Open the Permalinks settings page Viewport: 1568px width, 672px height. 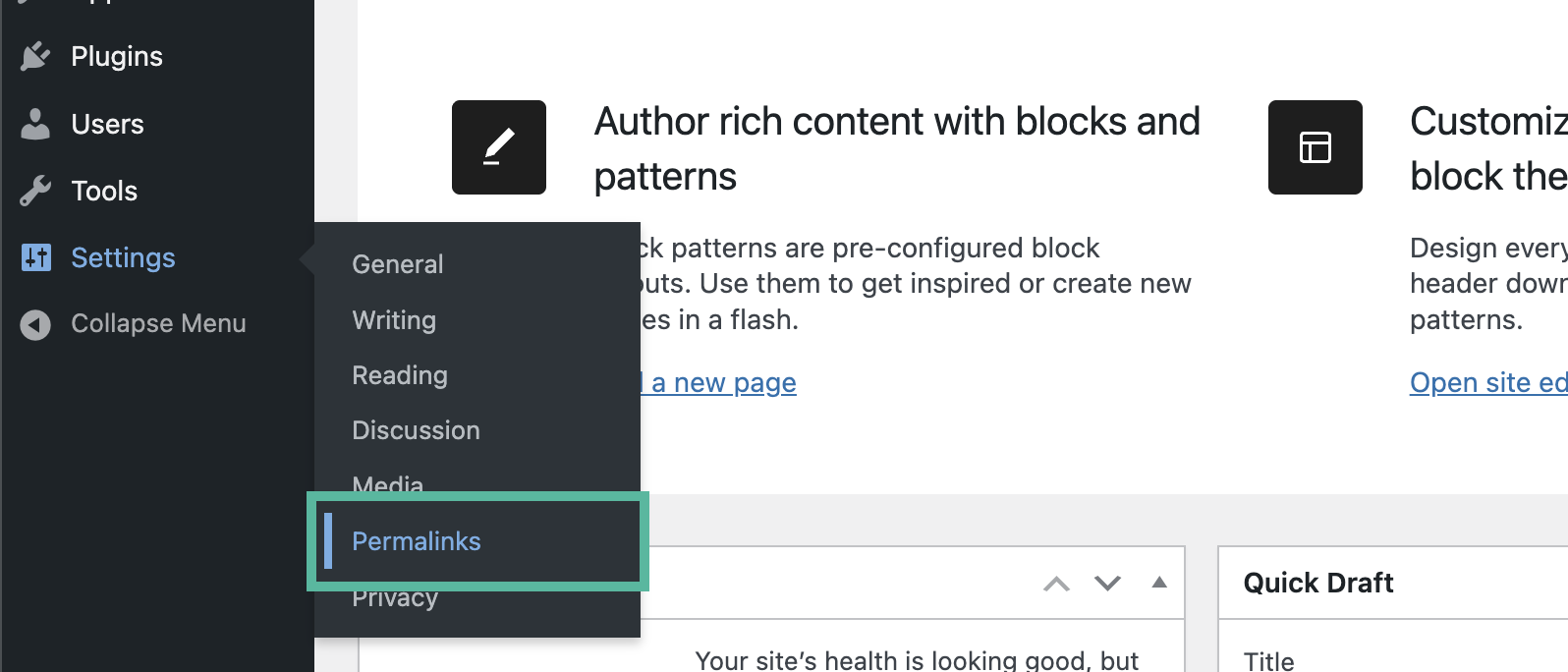click(x=417, y=541)
